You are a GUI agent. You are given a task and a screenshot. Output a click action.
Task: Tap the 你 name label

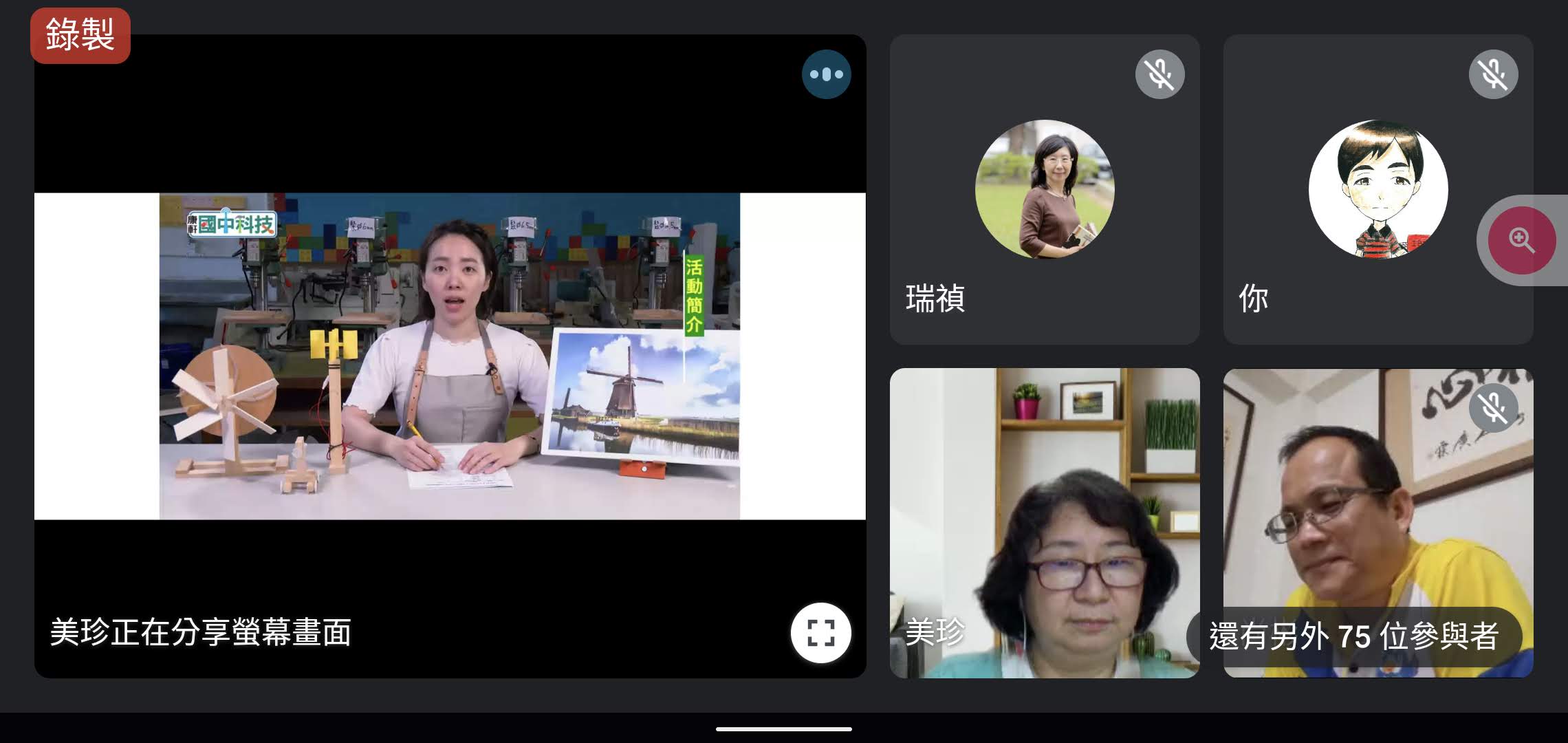[1253, 299]
